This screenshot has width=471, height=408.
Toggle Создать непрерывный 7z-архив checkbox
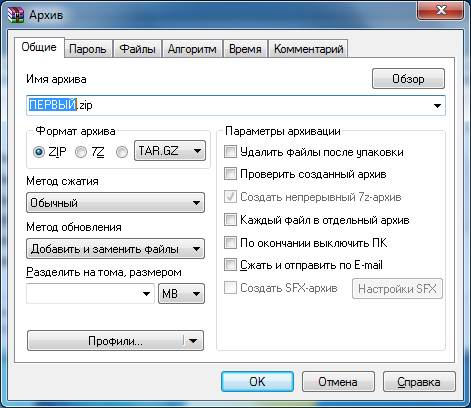230,197
